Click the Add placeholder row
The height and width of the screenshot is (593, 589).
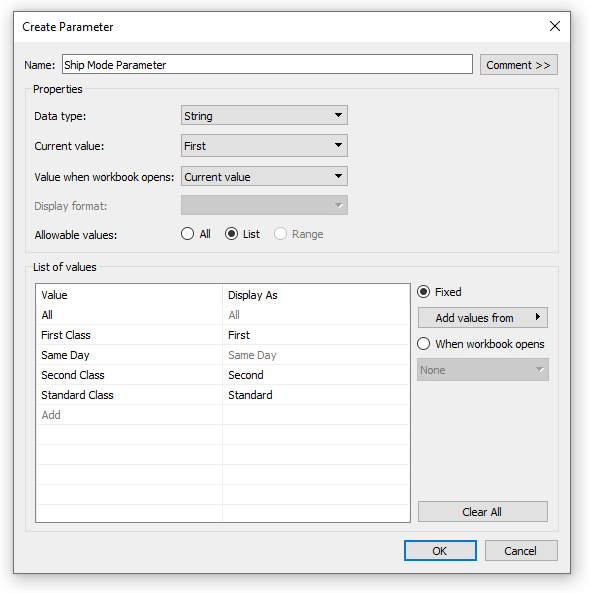(129, 415)
